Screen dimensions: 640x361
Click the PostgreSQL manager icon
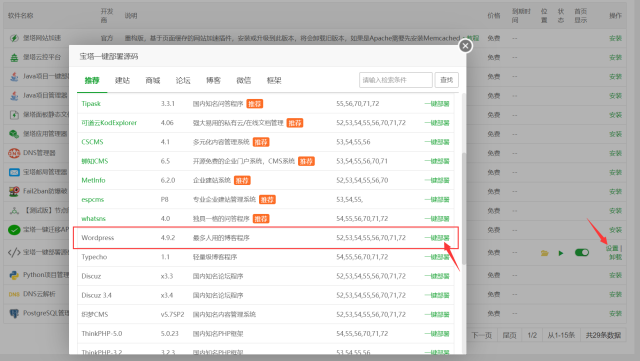(14, 313)
